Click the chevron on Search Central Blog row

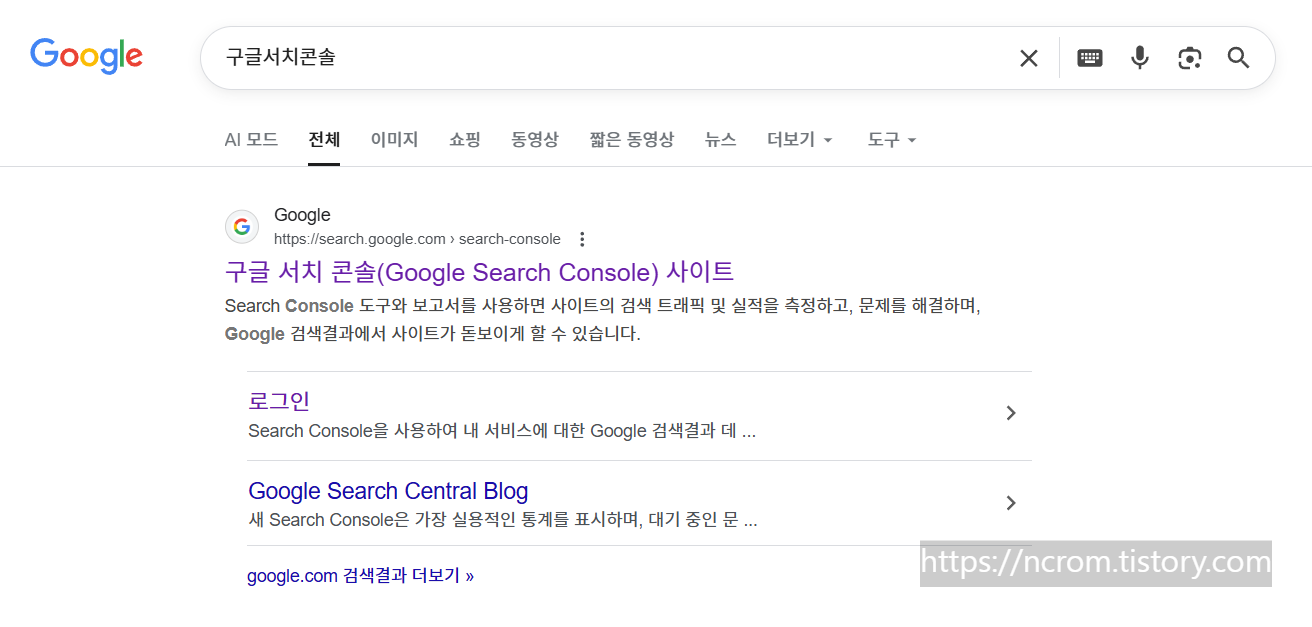pos(1011,502)
